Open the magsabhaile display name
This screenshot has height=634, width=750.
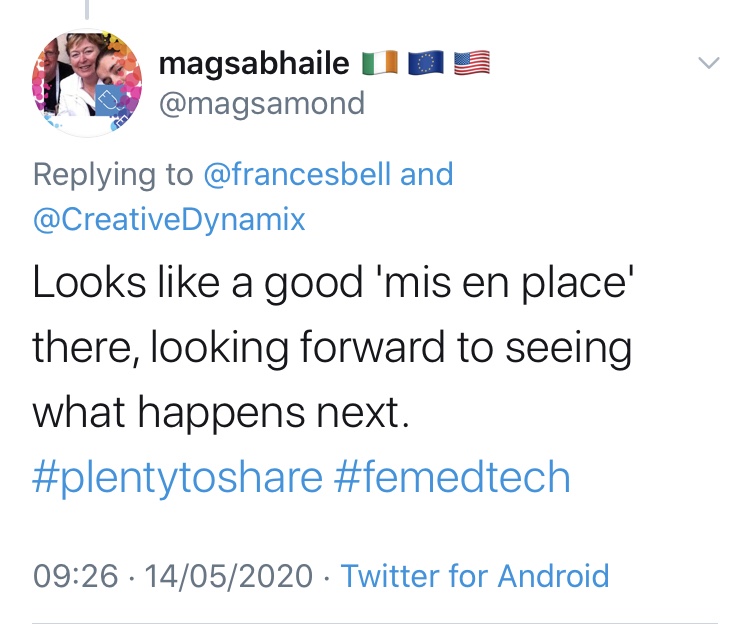click(254, 64)
